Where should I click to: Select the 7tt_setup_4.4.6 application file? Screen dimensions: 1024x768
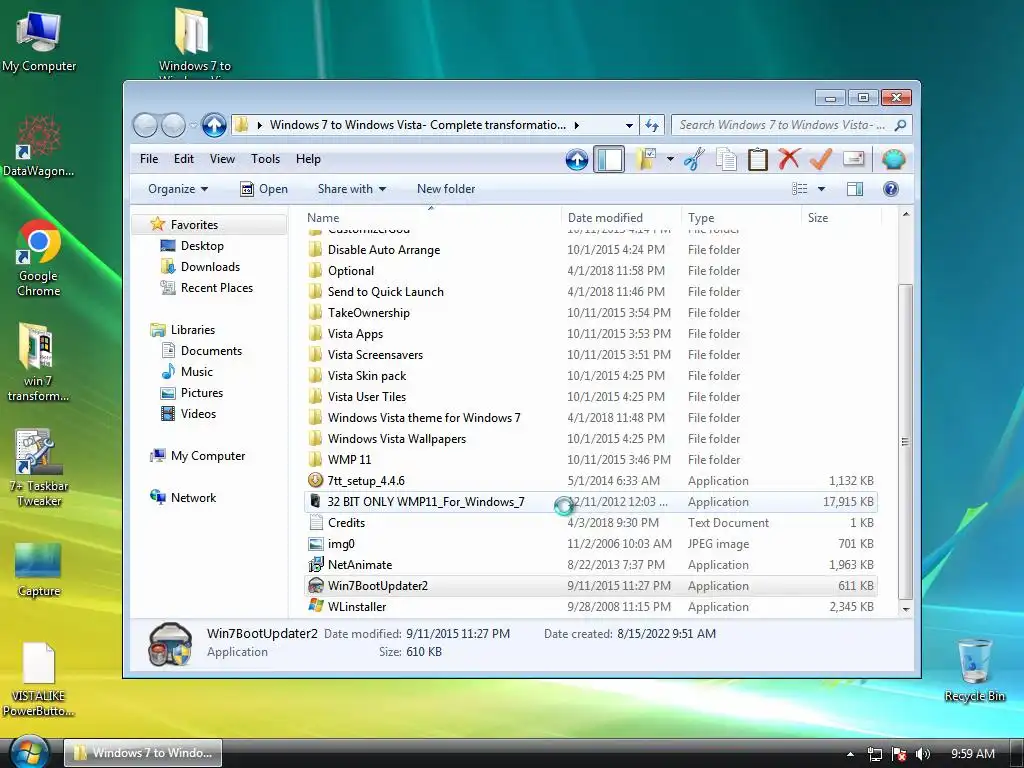(366, 481)
